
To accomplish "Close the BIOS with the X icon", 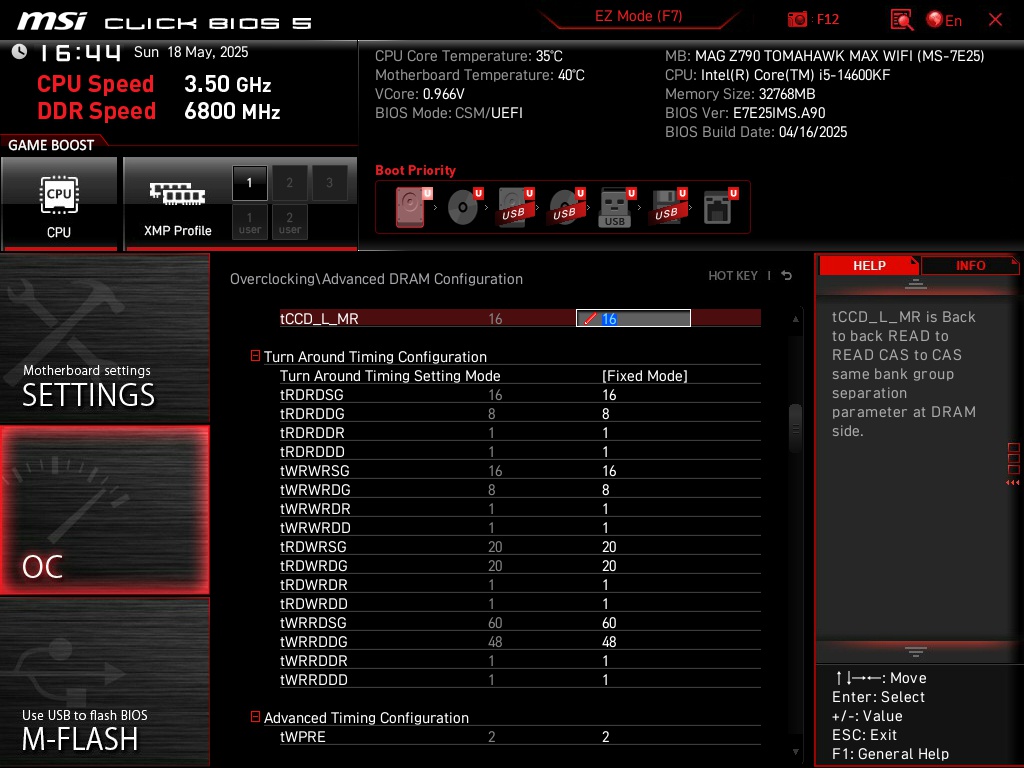I will [x=995, y=20].
